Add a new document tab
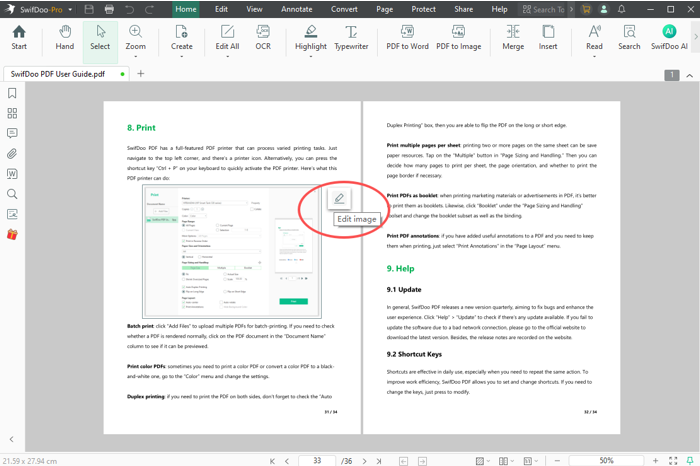The height and width of the screenshot is (466, 700). [141, 74]
